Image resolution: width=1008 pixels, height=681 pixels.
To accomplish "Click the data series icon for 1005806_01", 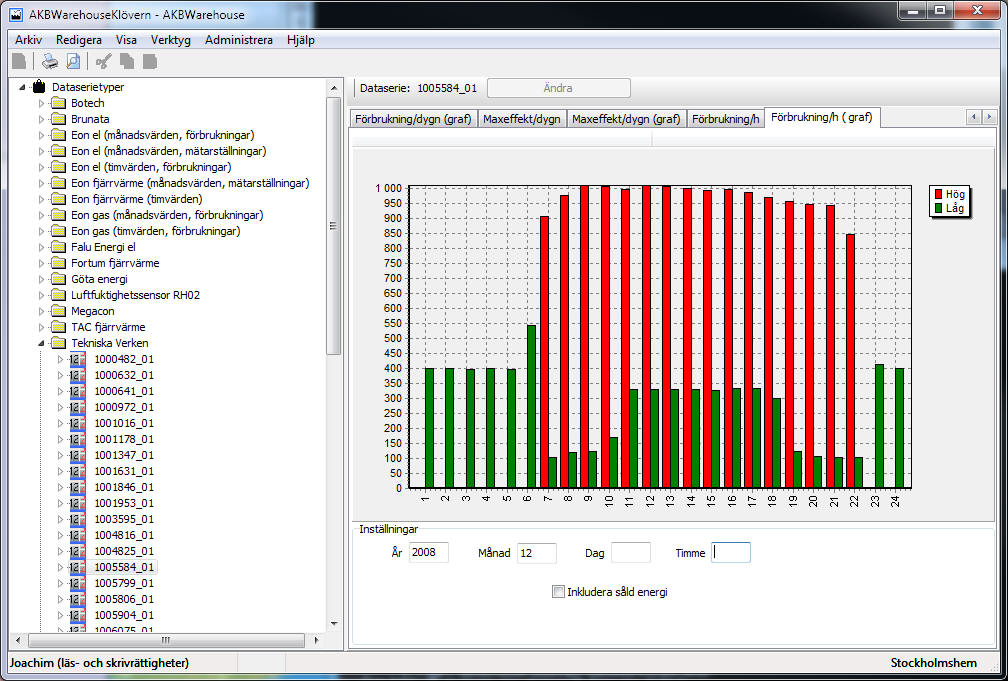I will coord(78,599).
